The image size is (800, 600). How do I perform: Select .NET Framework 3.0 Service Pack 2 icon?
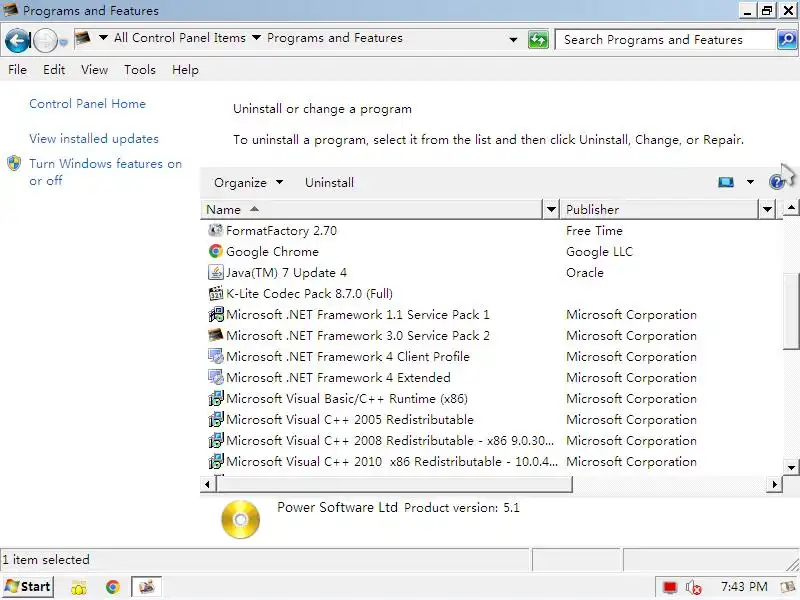215,335
